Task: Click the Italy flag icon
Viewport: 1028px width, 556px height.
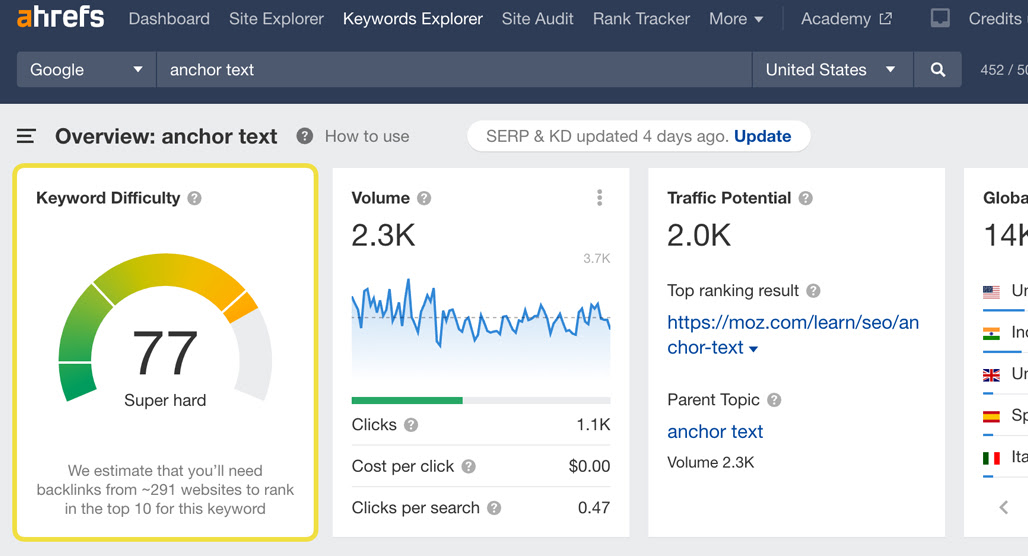Action: pos(991,458)
